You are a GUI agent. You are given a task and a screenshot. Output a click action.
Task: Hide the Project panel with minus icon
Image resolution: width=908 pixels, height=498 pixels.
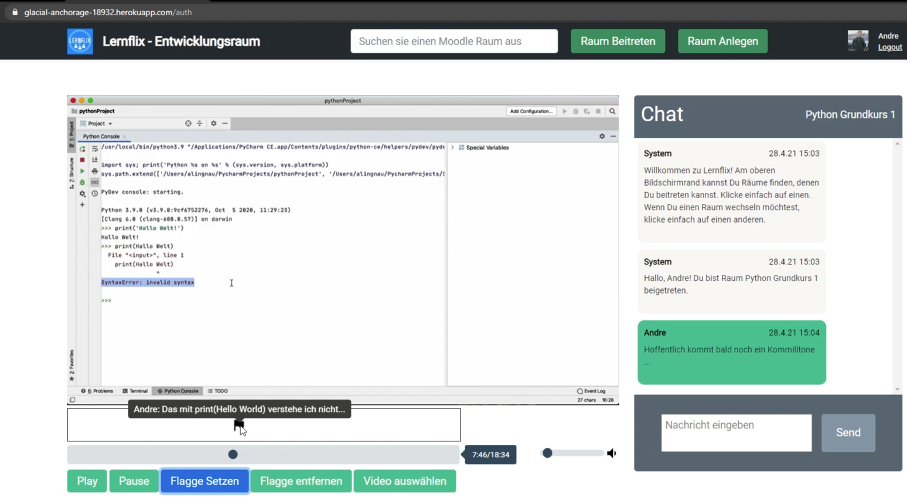tap(225, 123)
